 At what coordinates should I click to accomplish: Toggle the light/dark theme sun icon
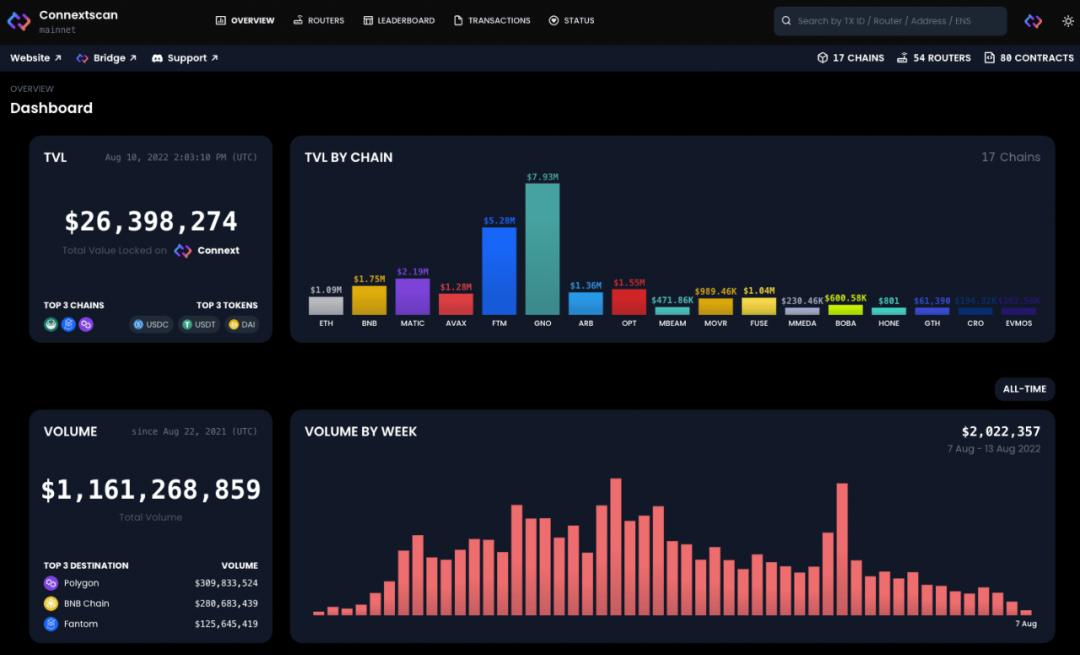[x=1068, y=21]
